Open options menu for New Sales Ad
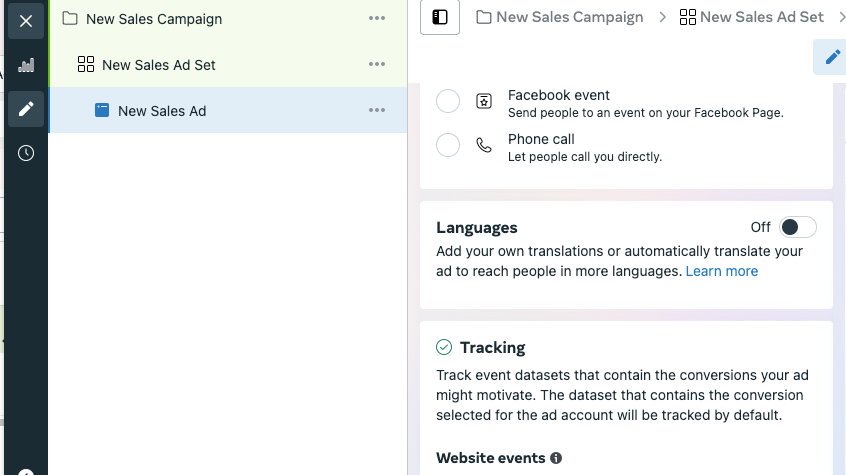Viewport: 846px width, 475px height. coord(377,110)
